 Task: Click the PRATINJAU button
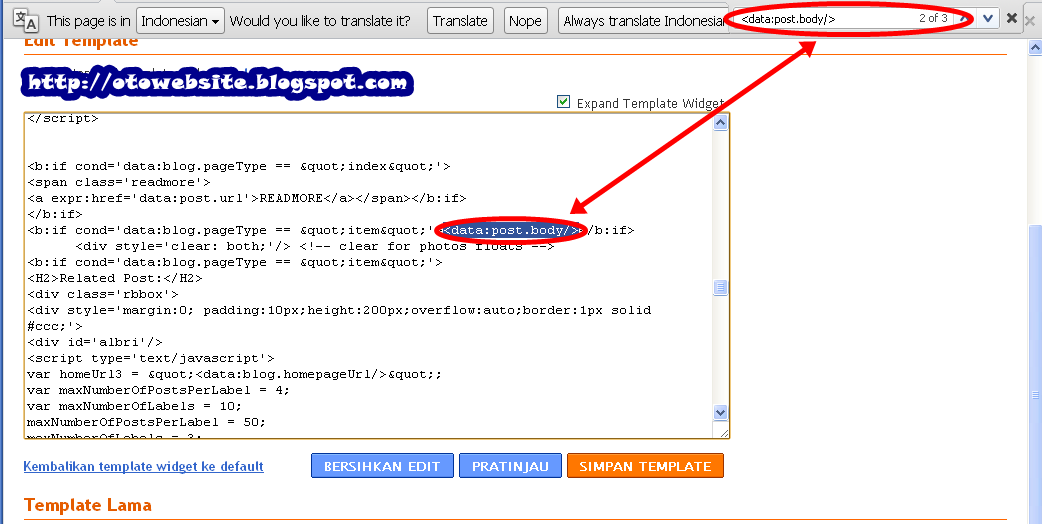510,466
